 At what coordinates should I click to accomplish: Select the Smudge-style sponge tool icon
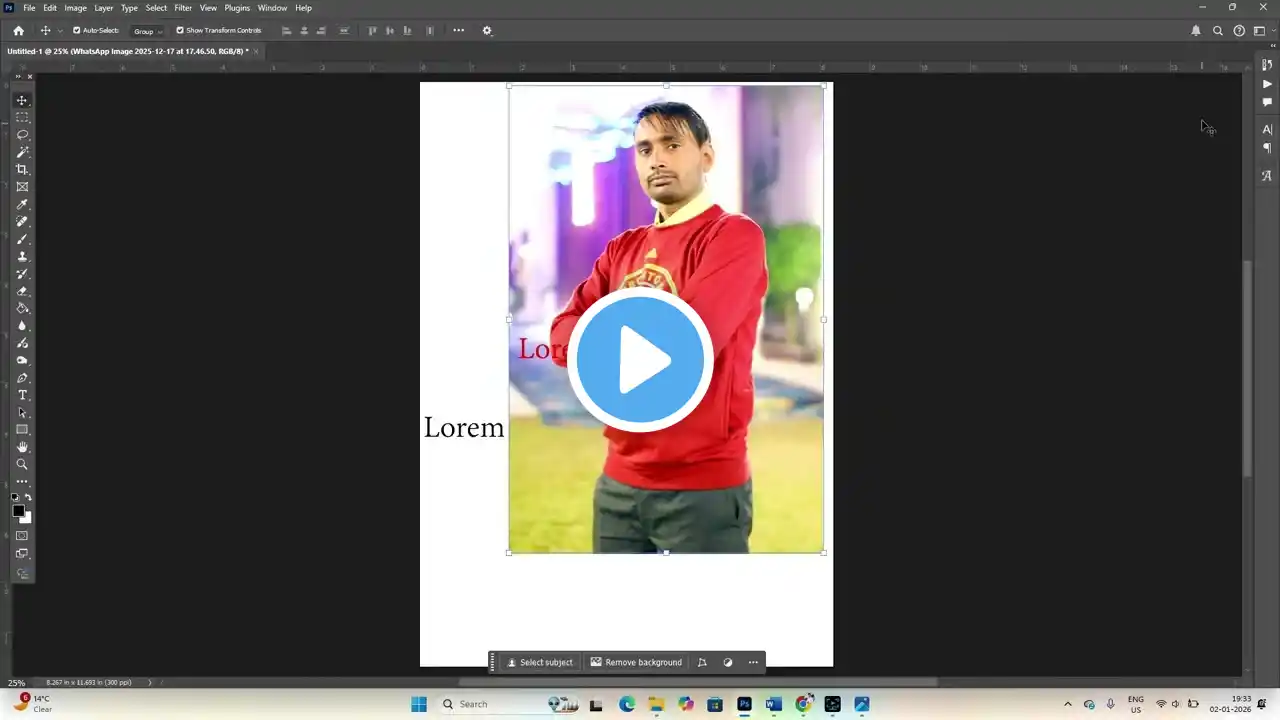(22, 360)
